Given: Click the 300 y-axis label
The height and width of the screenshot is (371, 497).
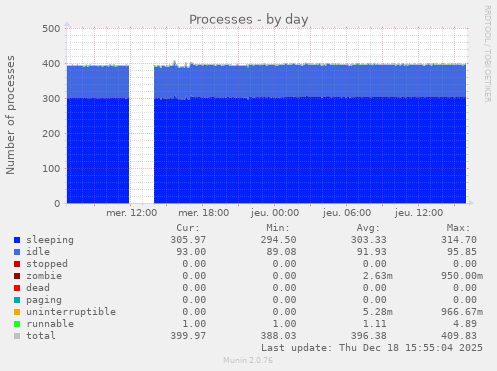Looking at the screenshot, I should pos(51,99).
